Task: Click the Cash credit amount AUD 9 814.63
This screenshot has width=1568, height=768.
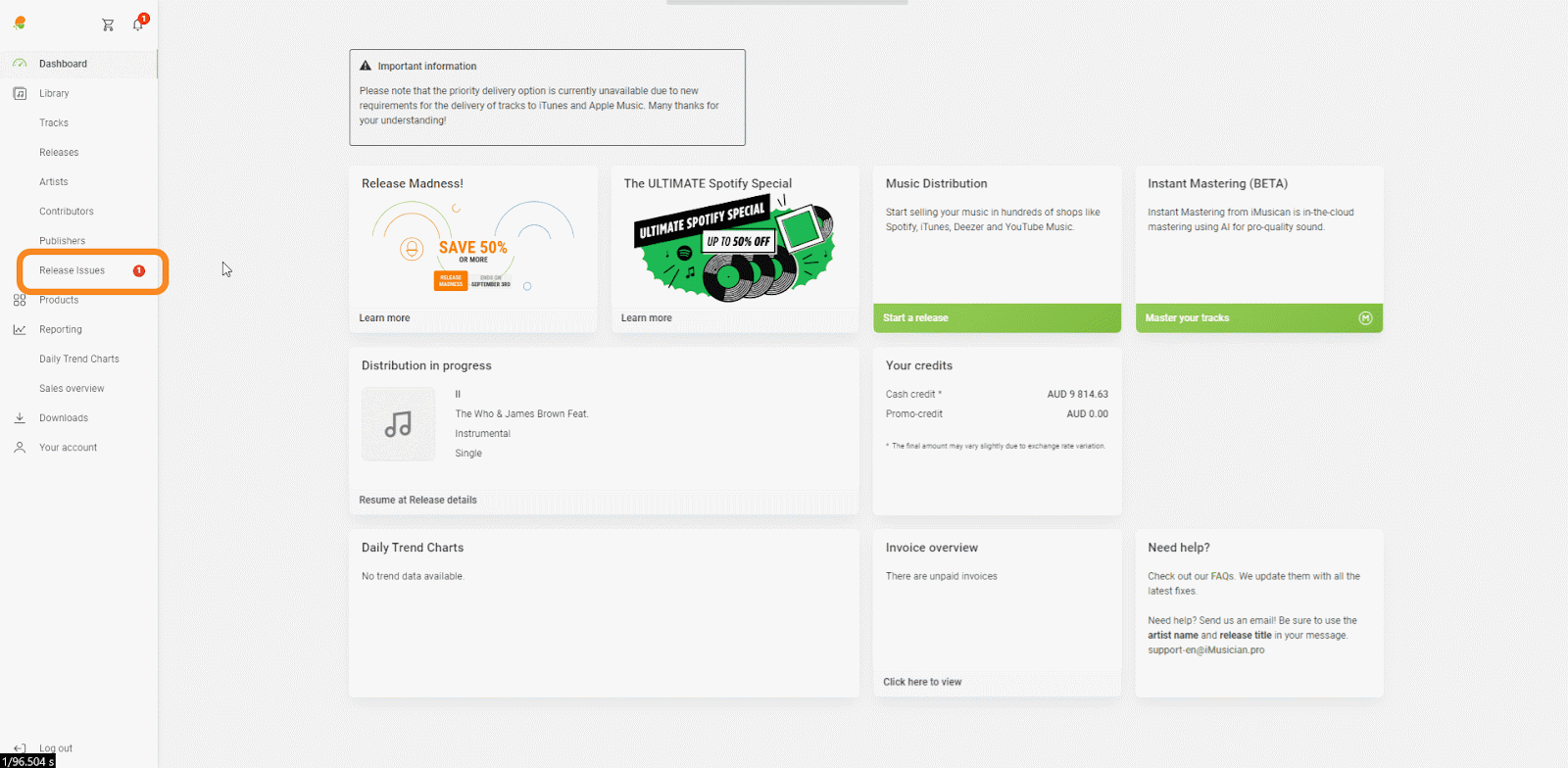Action: (x=1077, y=394)
